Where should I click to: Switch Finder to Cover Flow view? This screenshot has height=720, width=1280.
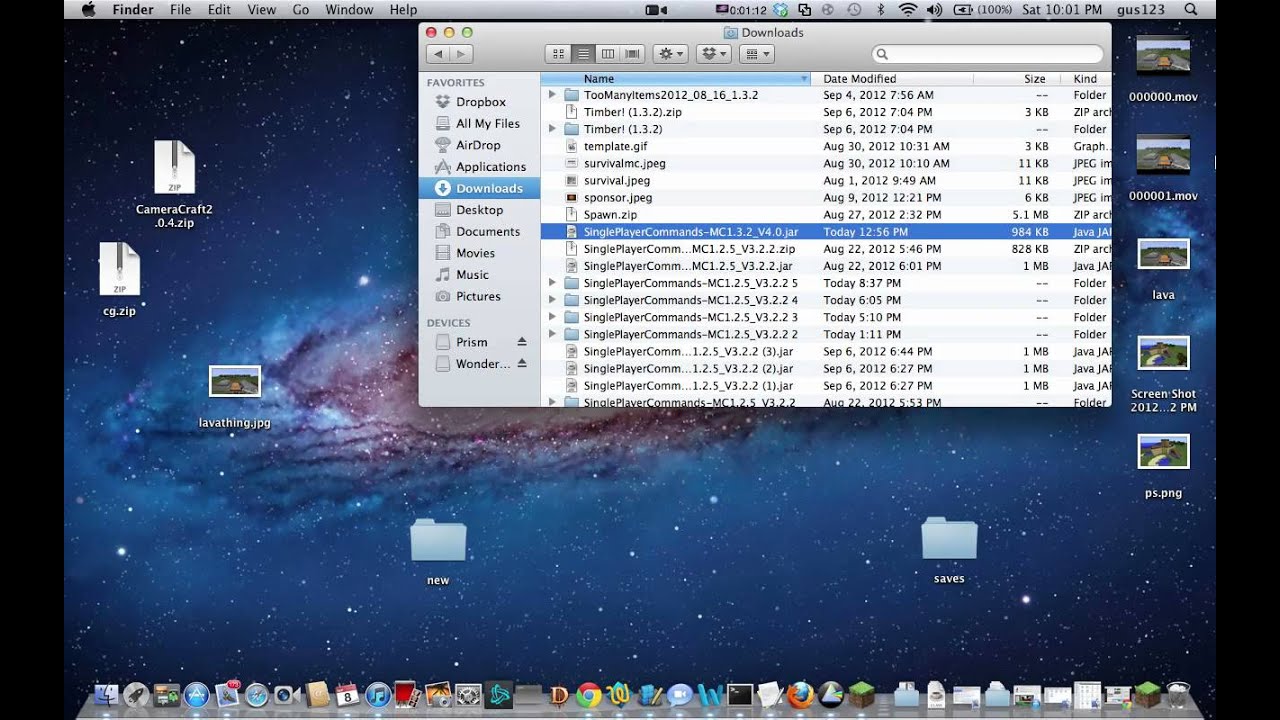(x=632, y=54)
